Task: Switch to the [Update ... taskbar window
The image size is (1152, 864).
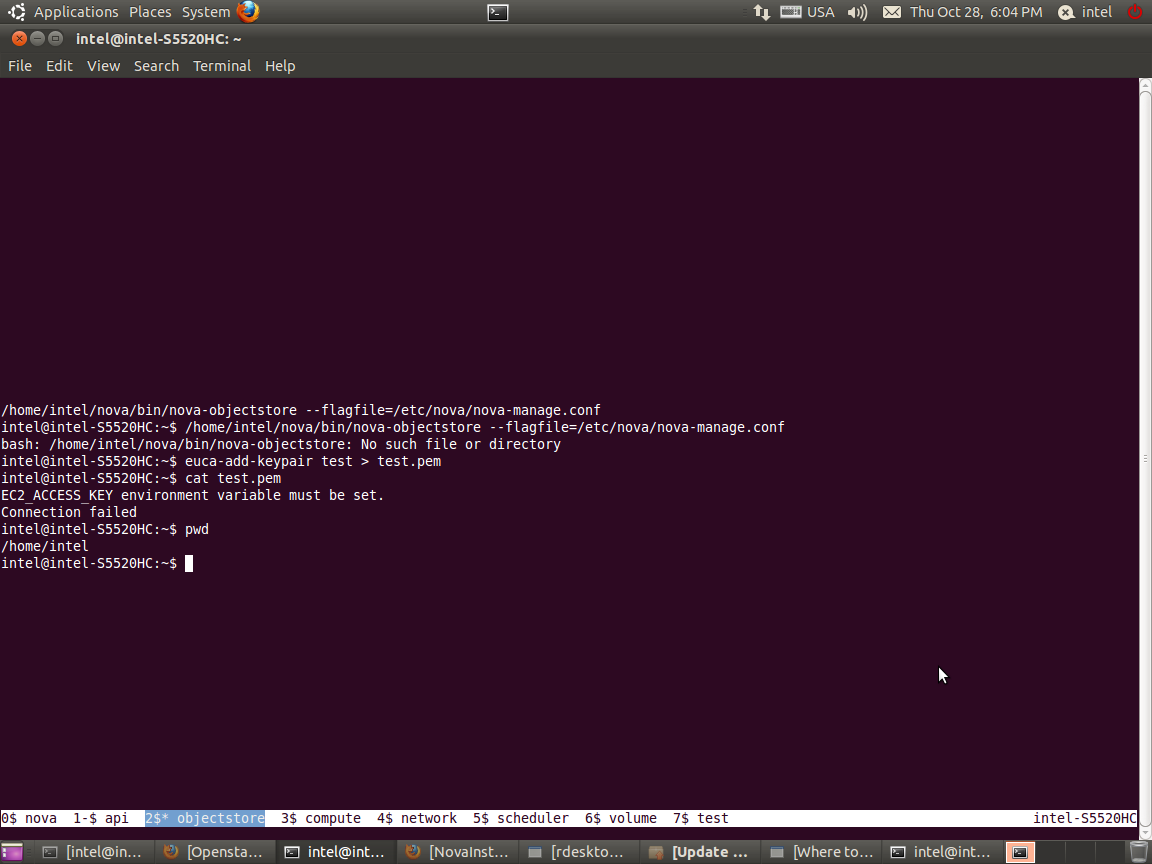Action: click(699, 852)
